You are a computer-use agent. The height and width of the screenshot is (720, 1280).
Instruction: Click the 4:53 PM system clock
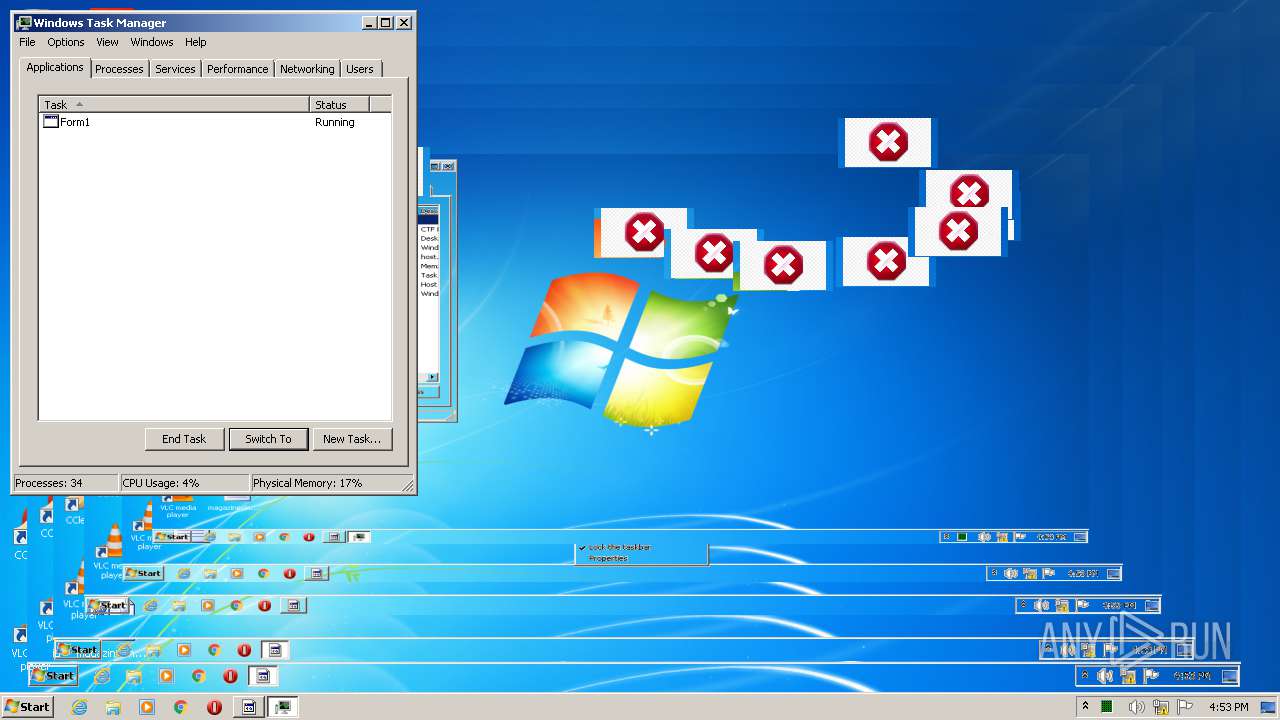tap(1229, 707)
